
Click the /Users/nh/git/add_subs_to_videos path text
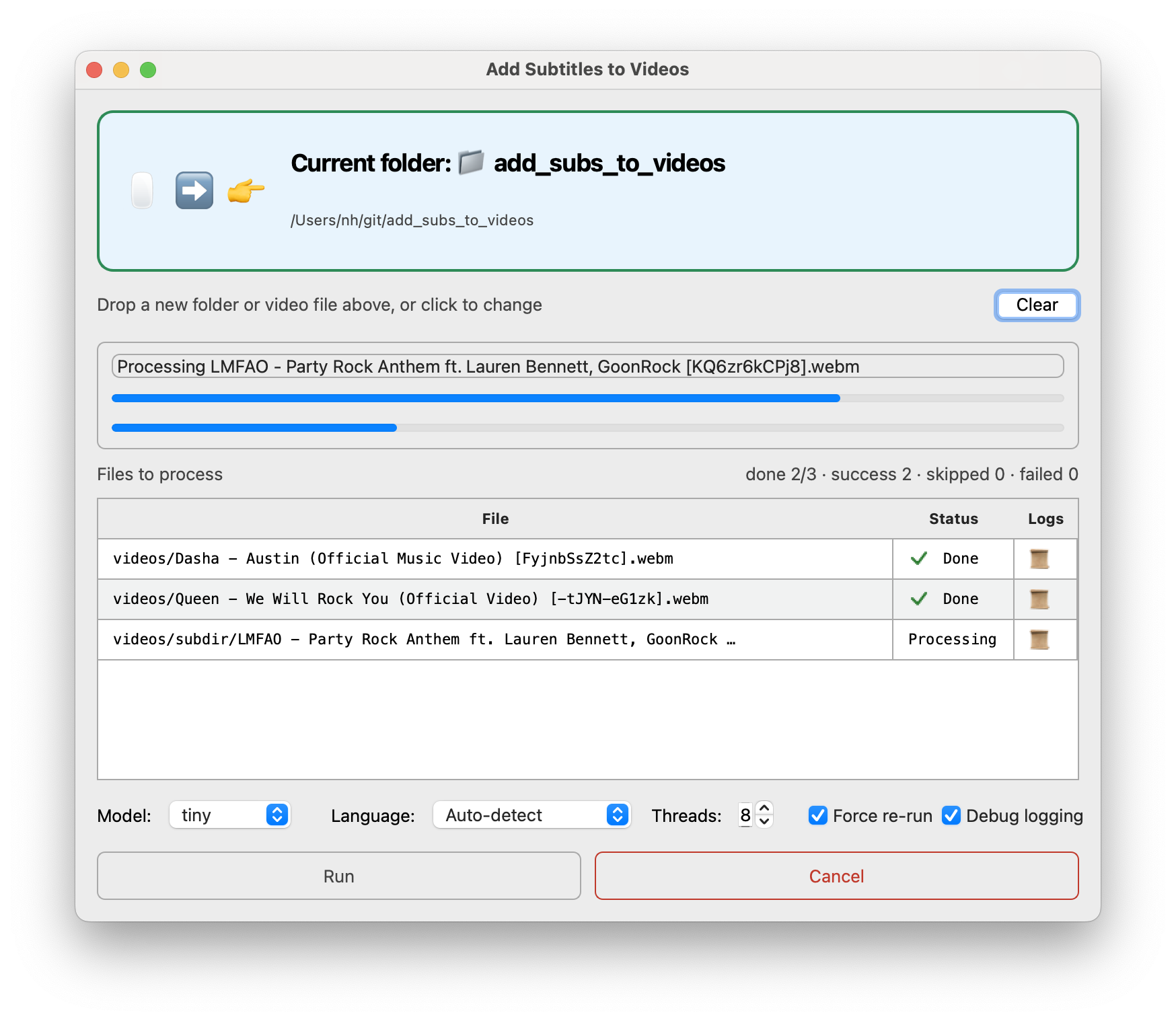pos(412,221)
